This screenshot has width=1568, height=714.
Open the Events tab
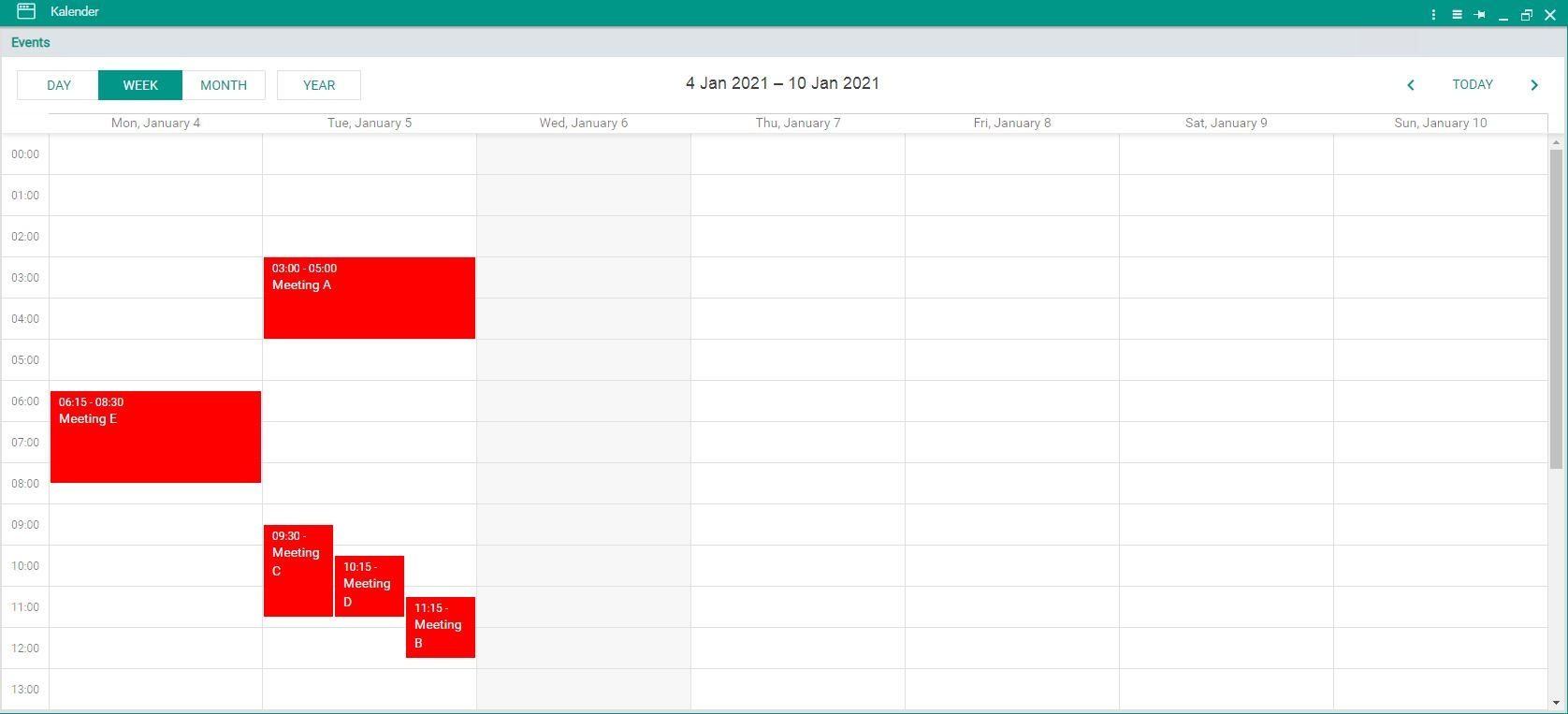(31, 42)
